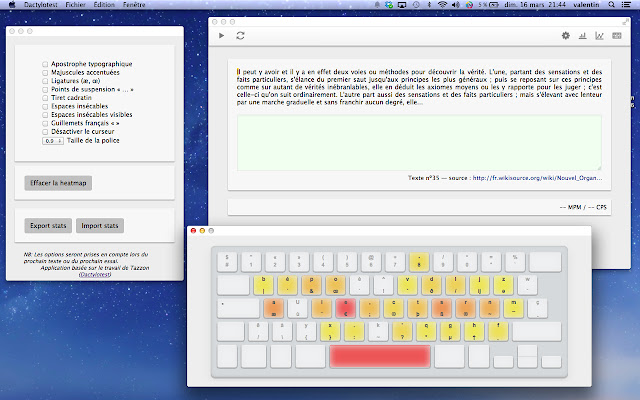Click the white 'w' key on heatmap
640x400 pixels.
point(527,285)
